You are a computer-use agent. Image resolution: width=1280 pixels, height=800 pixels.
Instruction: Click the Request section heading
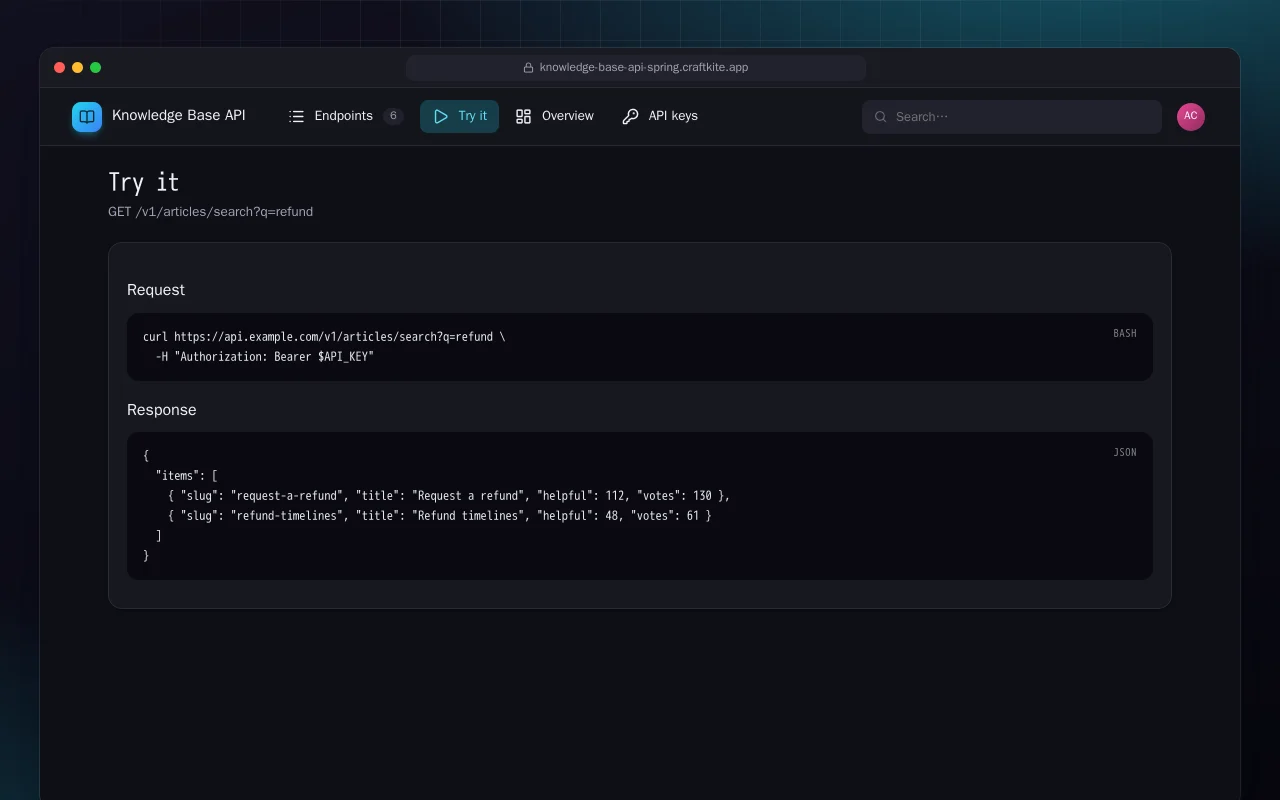(156, 290)
